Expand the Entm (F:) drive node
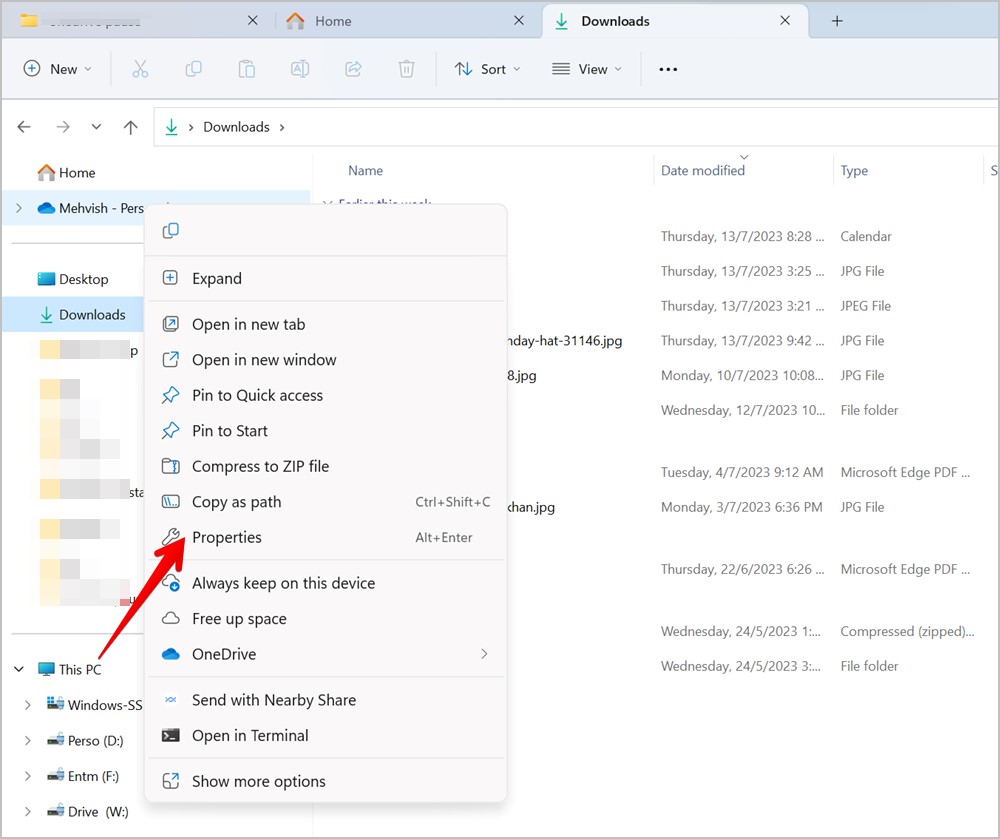Screen dimensions: 1000x839 27,776
